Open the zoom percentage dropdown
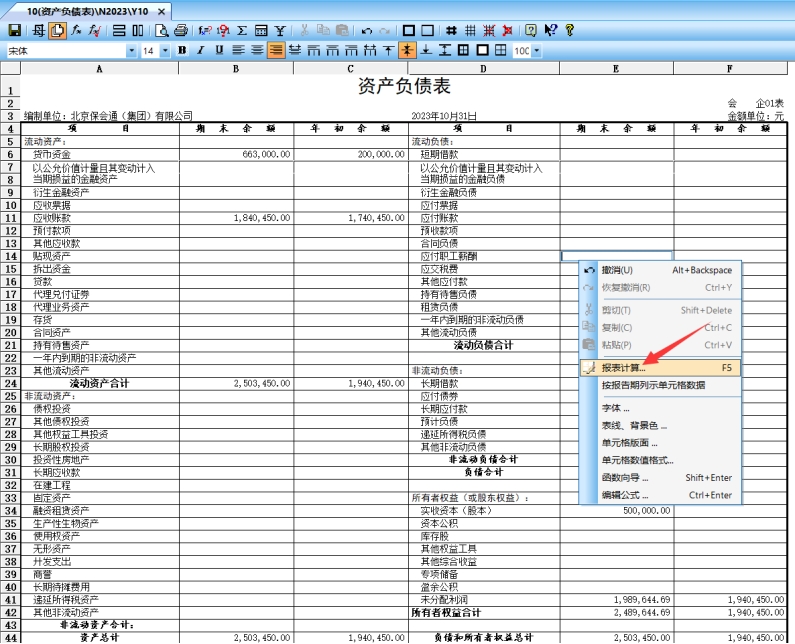This screenshot has width=795, height=644. click(536, 50)
